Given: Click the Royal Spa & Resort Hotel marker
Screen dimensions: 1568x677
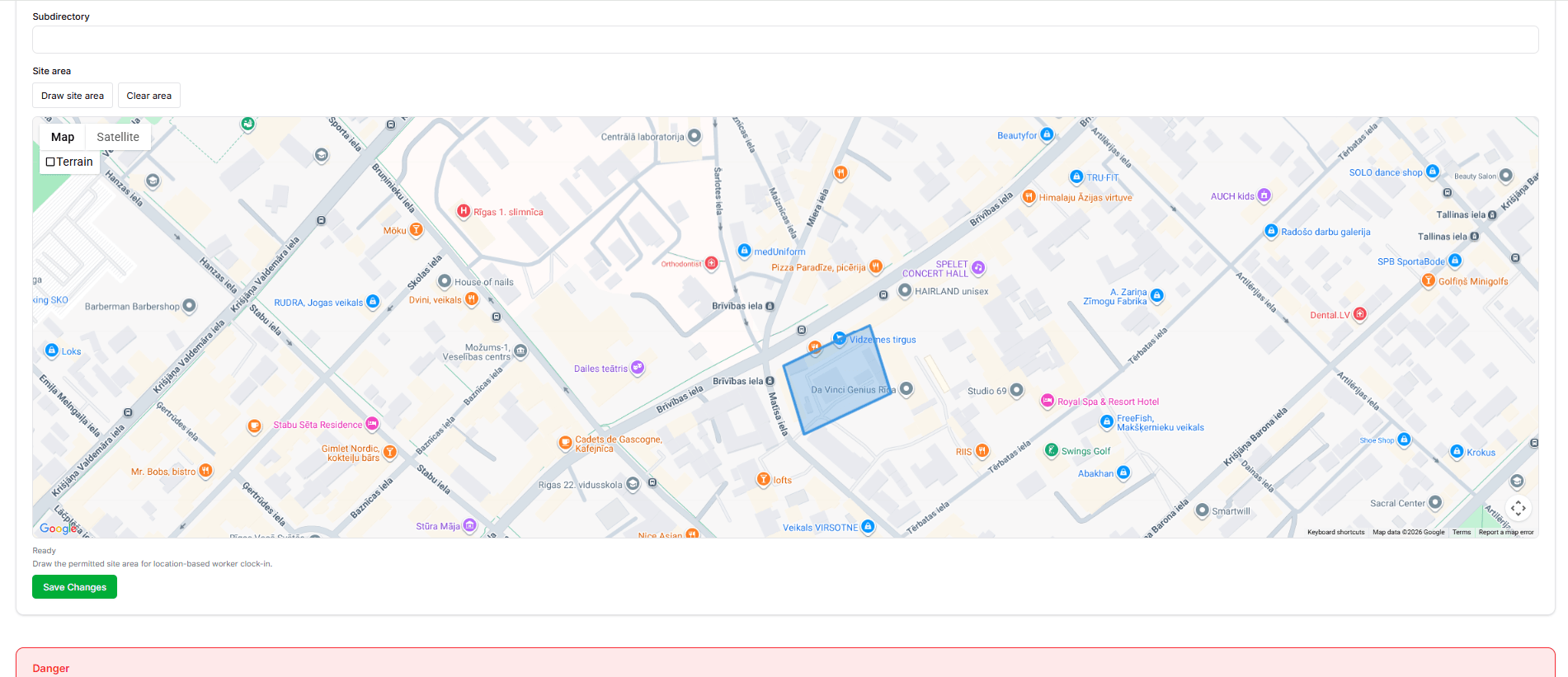Looking at the screenshot, I should coord(1048,401).
